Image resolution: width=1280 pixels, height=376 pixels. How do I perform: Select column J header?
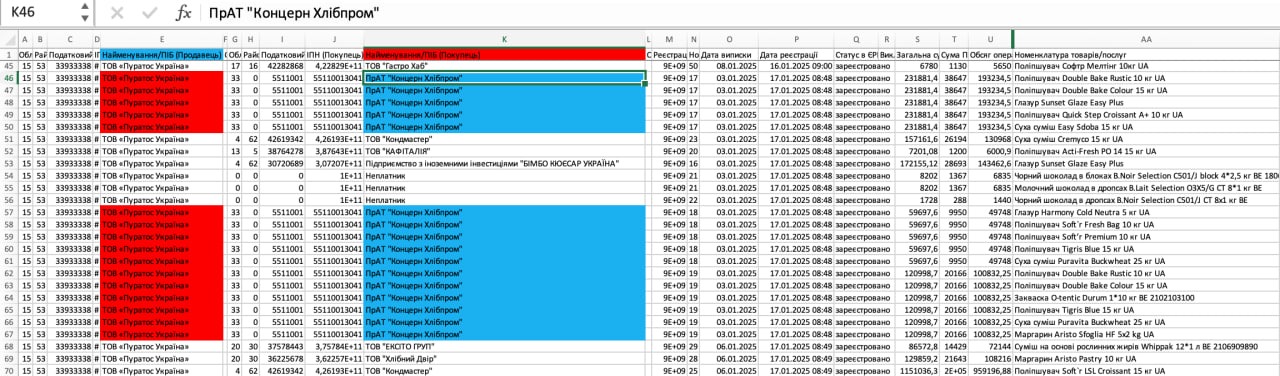[x=335, y=39]
